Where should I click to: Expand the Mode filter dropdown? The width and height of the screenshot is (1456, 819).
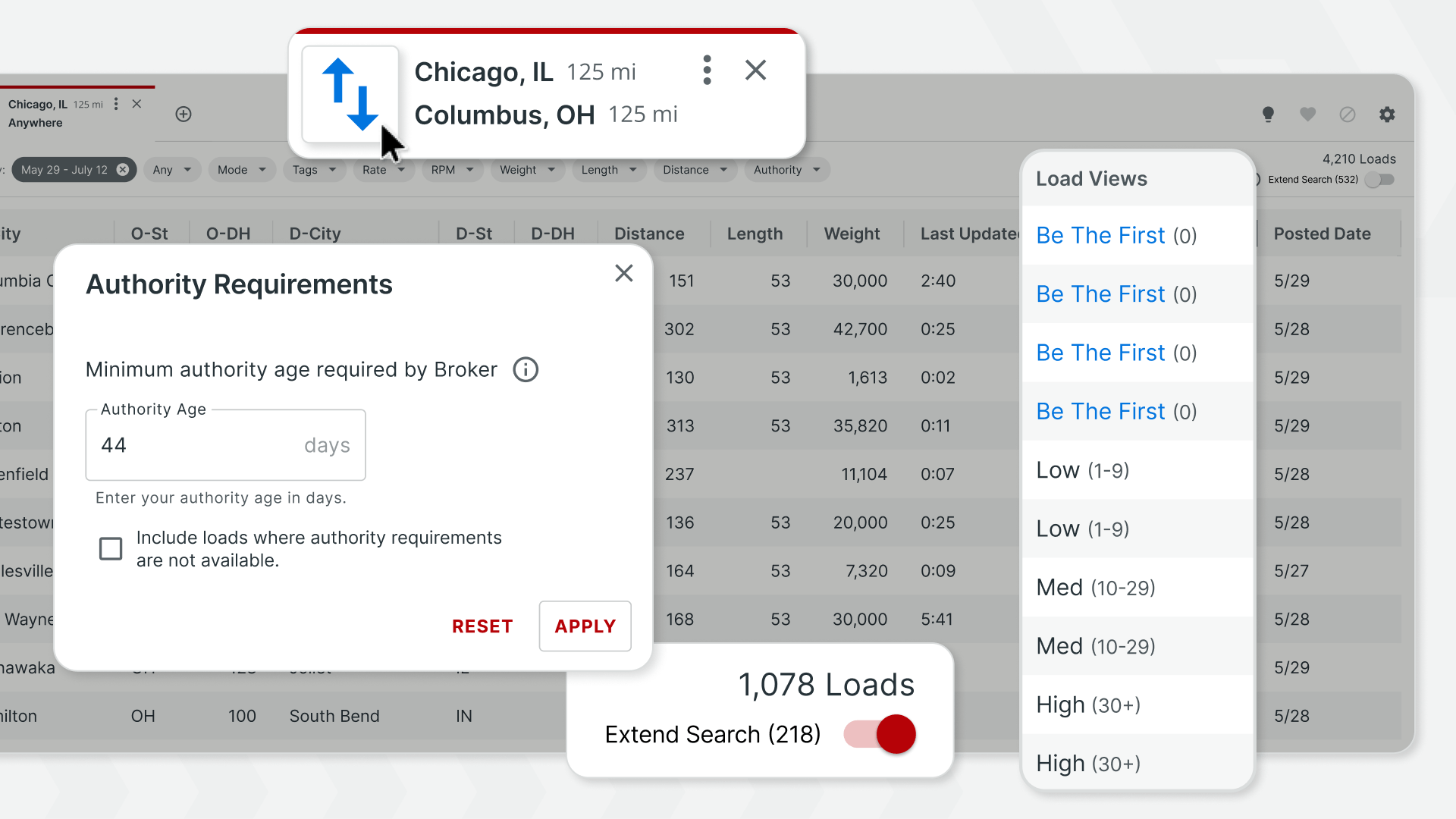(x=242, y=170)
